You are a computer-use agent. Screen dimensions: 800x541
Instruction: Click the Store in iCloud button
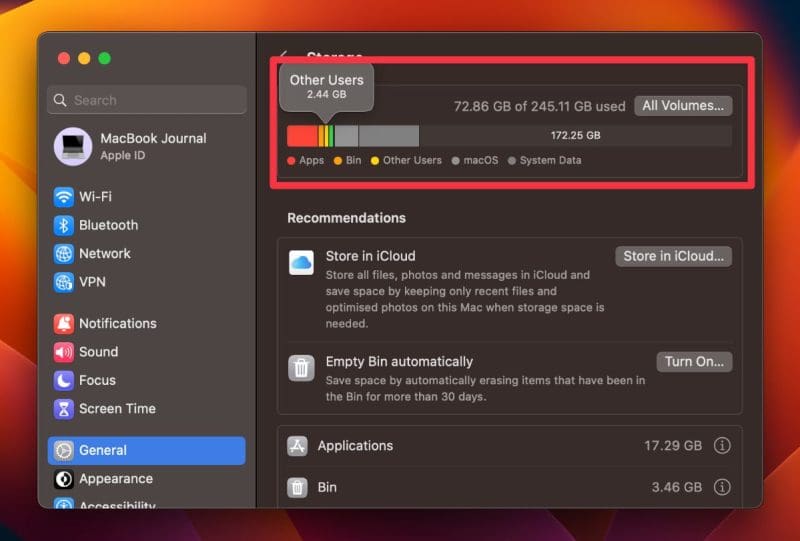673,256
